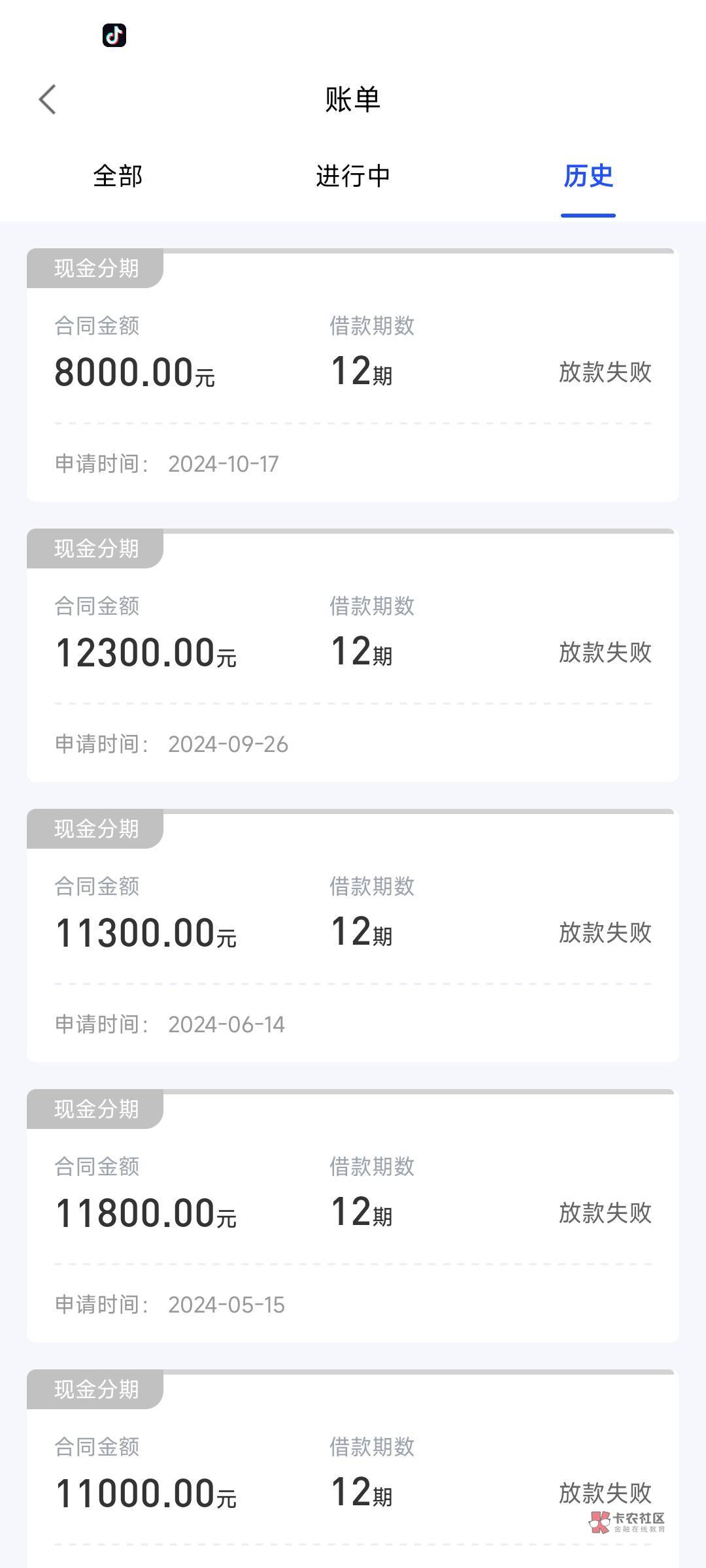Tap the 卡农社区 watermark logo

(626, 1522)
